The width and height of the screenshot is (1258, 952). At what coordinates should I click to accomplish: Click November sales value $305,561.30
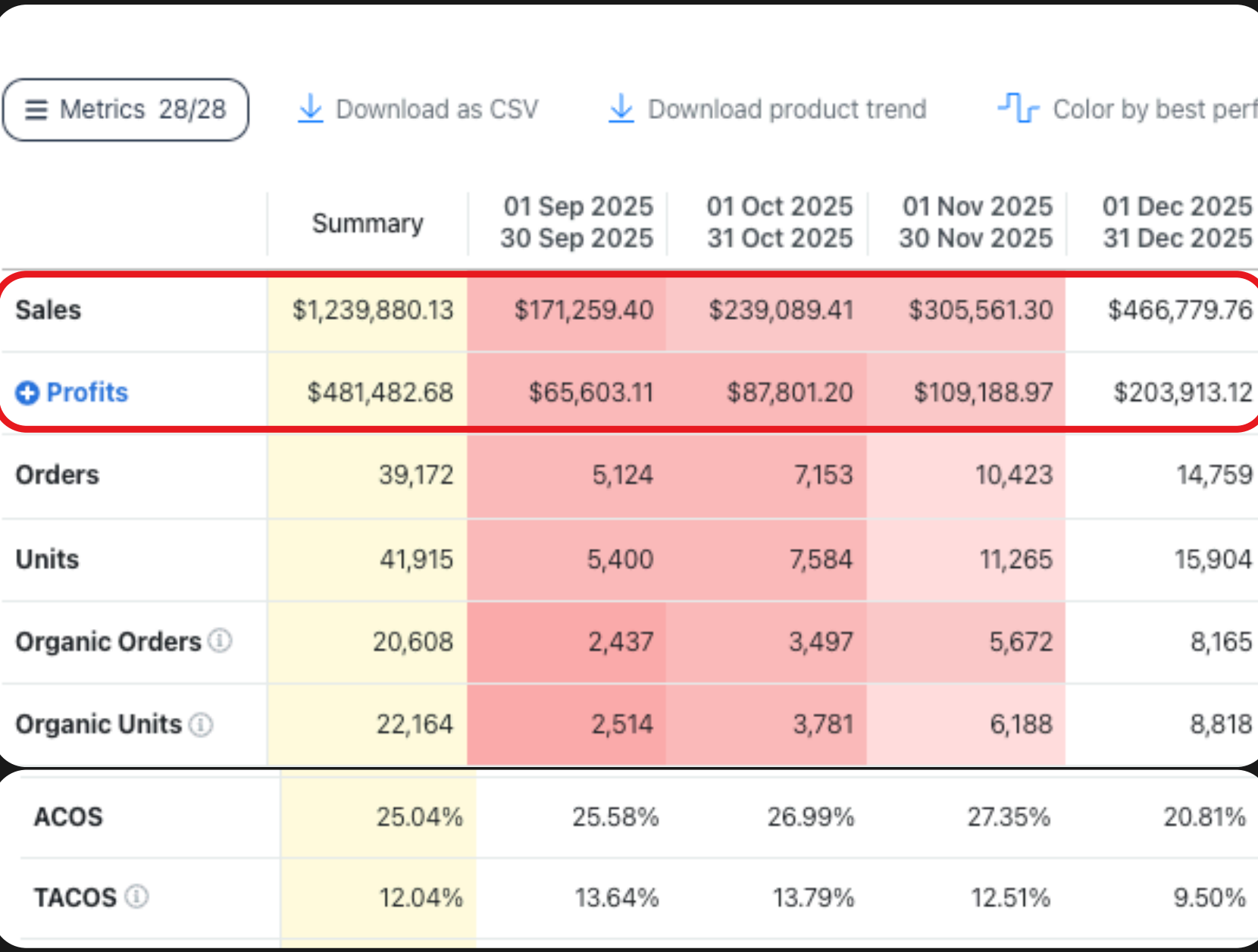click(981, 310)
